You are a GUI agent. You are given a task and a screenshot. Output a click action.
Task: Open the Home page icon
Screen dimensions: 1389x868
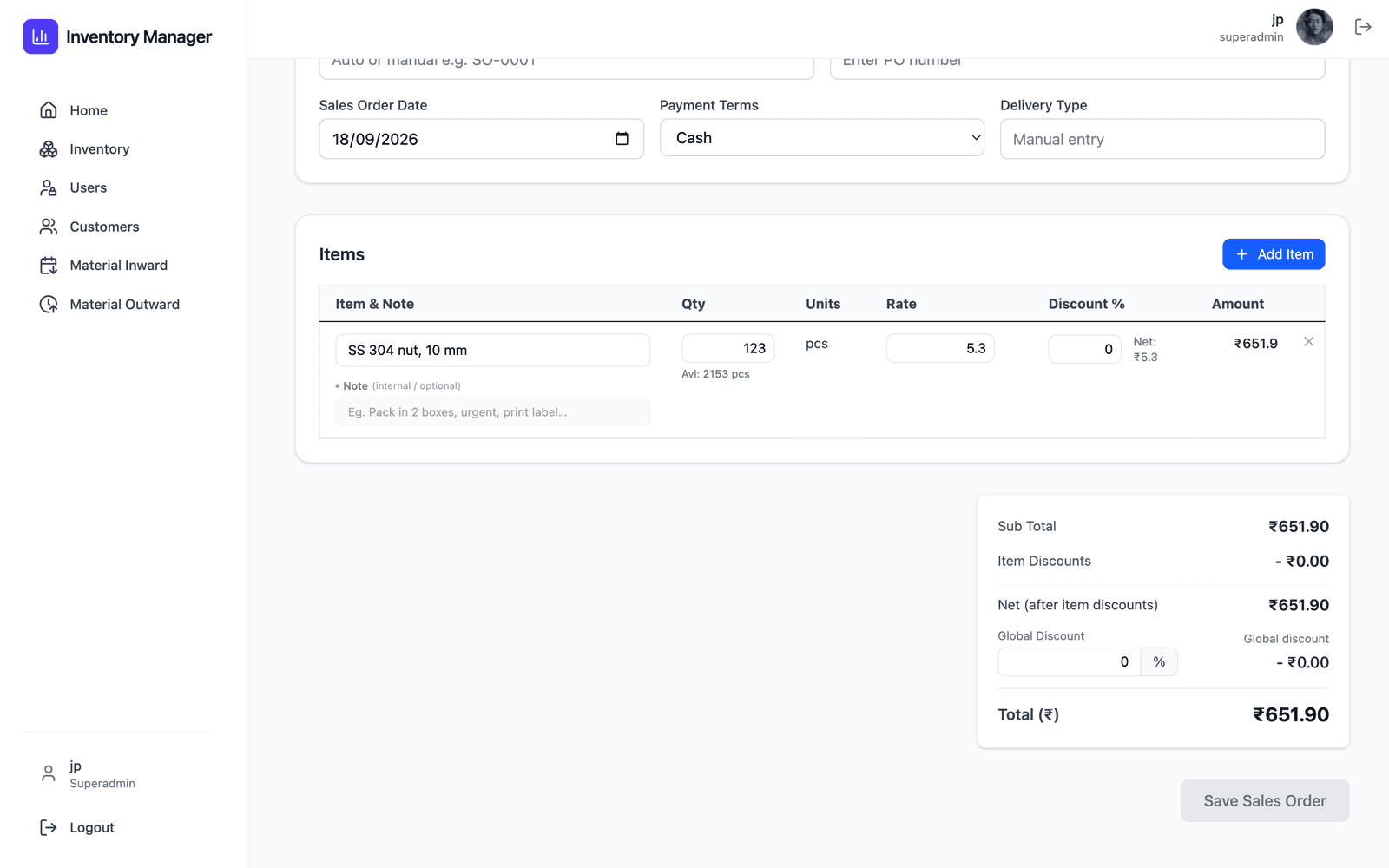tap(49, 110)
